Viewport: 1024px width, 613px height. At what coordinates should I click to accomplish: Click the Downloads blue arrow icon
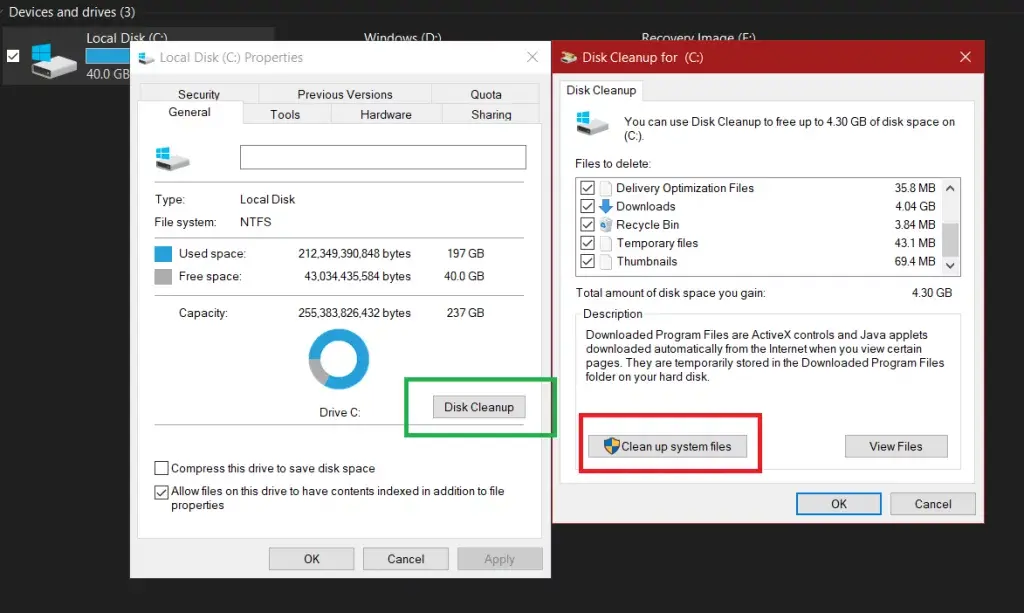click(x=605, y=206)
